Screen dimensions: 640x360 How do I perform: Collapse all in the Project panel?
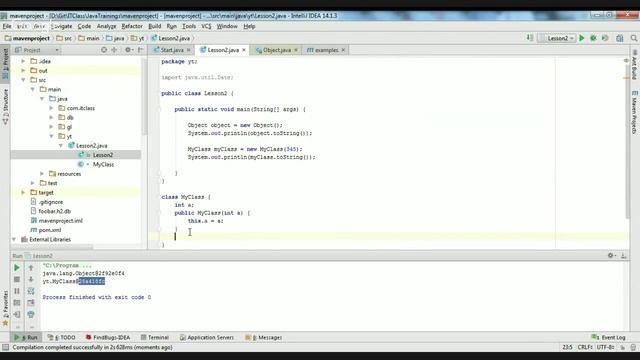point(114,50)
